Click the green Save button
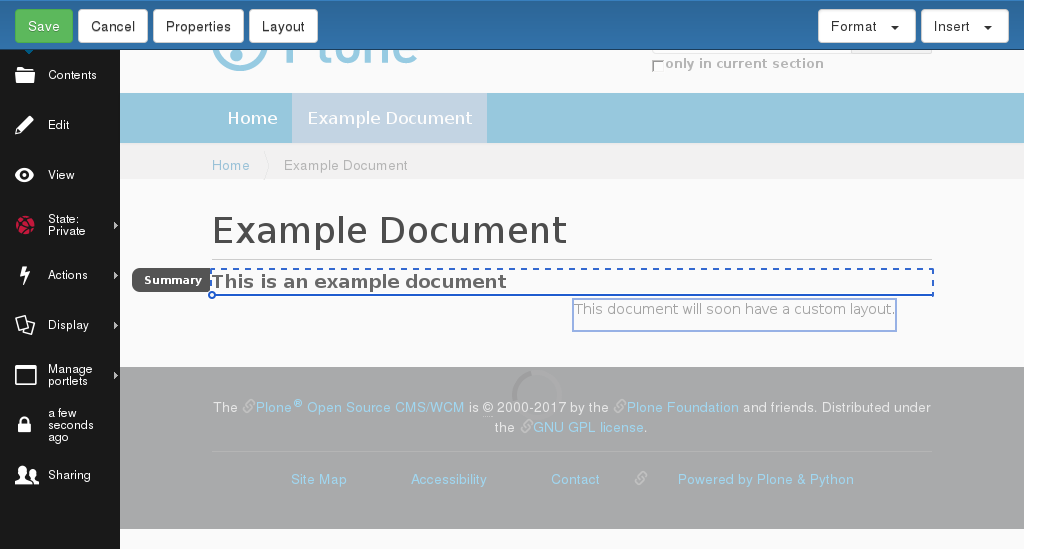The height and width of the screenshot is (549, 1044). 44,27
